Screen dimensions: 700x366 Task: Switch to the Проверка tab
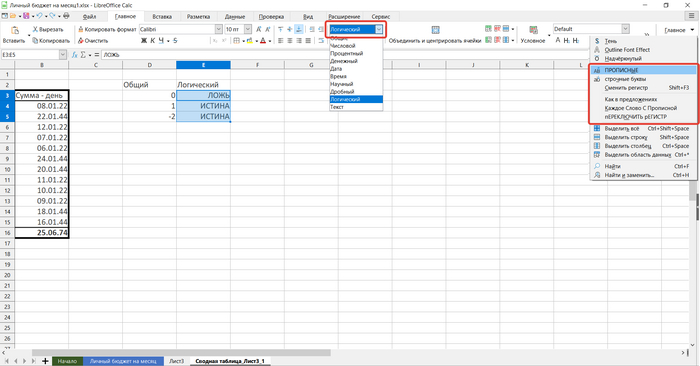tap(271, 17)
